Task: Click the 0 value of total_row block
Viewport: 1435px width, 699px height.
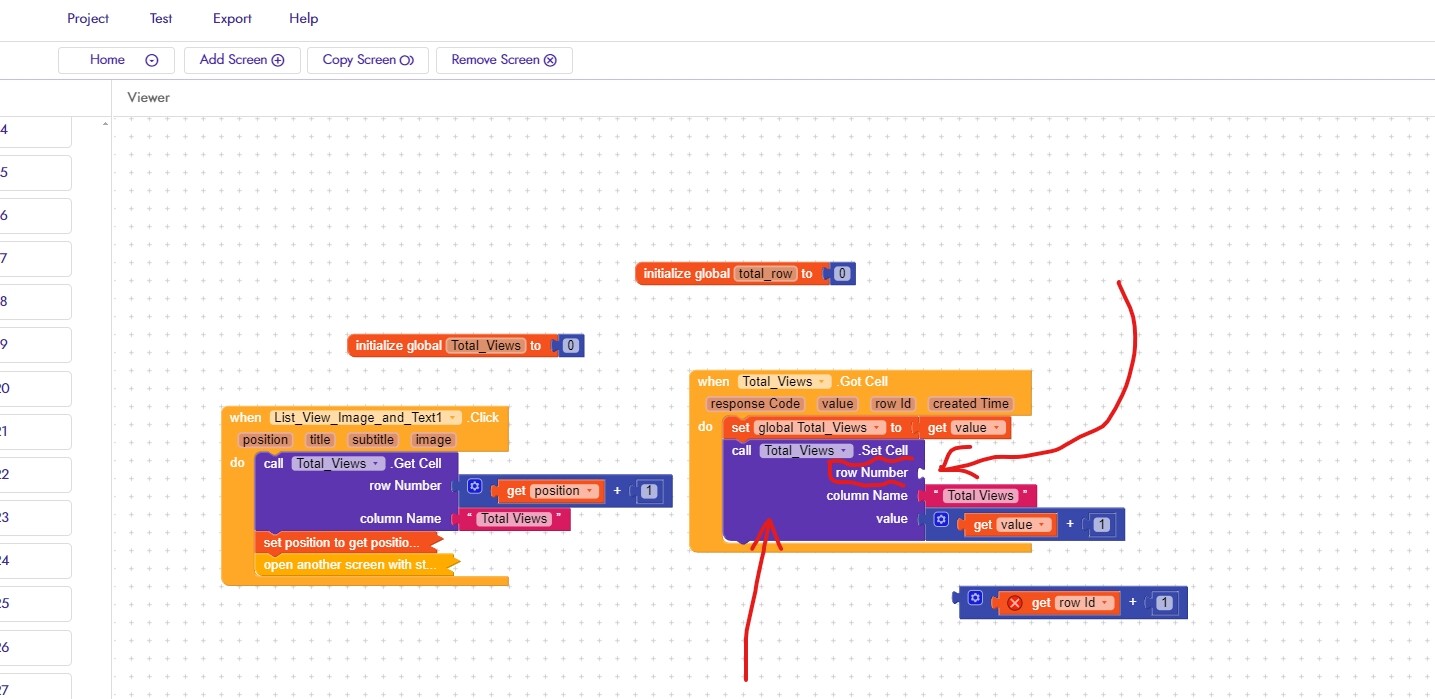Action: pos(842,273)
